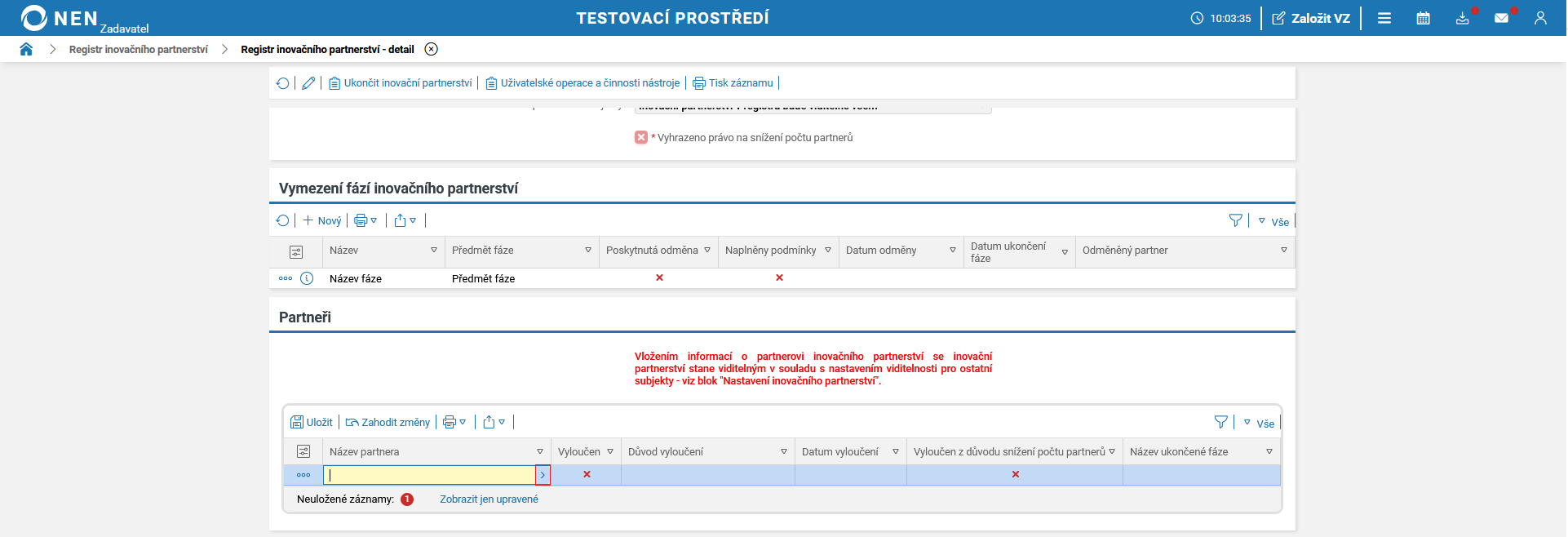Open Název partnera column filter arrow
1568x537 pixels.
540,452
